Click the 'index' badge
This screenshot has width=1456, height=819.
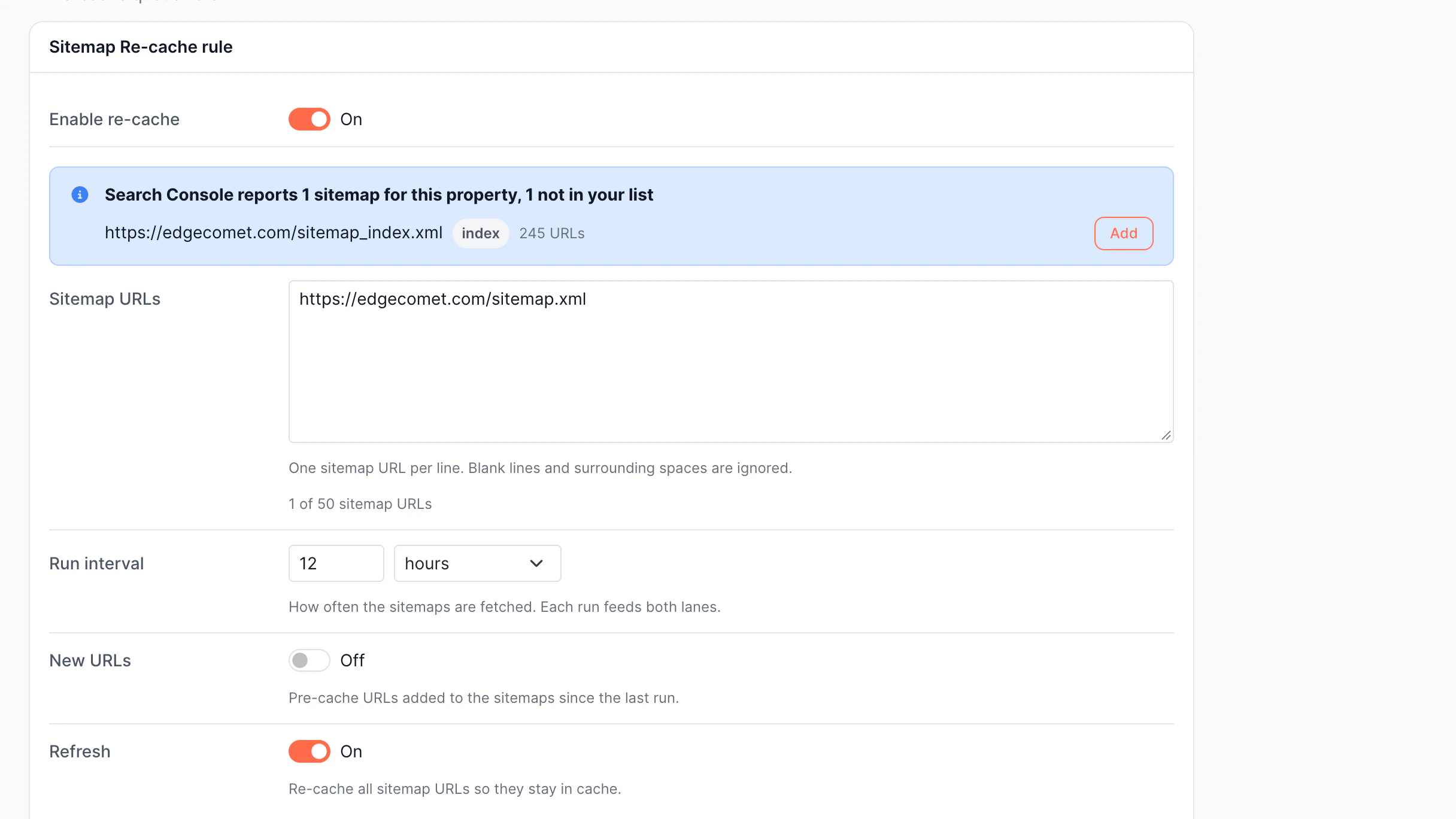481,233
